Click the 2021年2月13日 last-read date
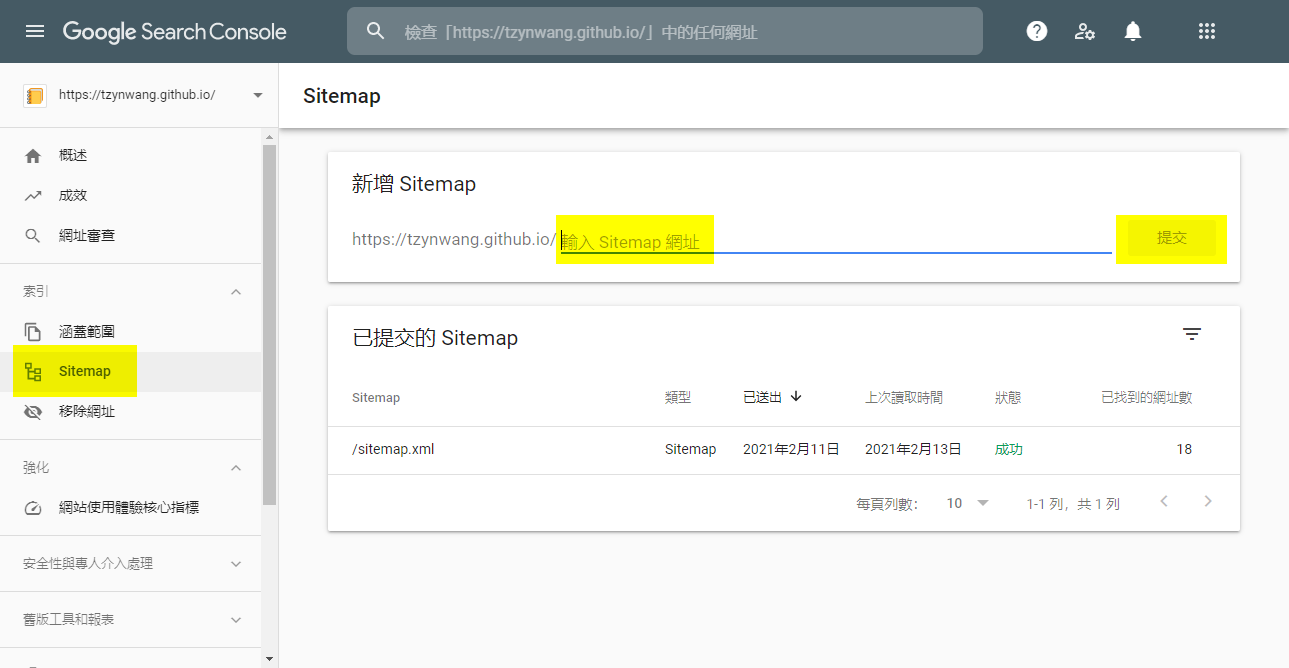This screenshot has height=668, width=1289. pyautogui.click(x=913, y=450)
